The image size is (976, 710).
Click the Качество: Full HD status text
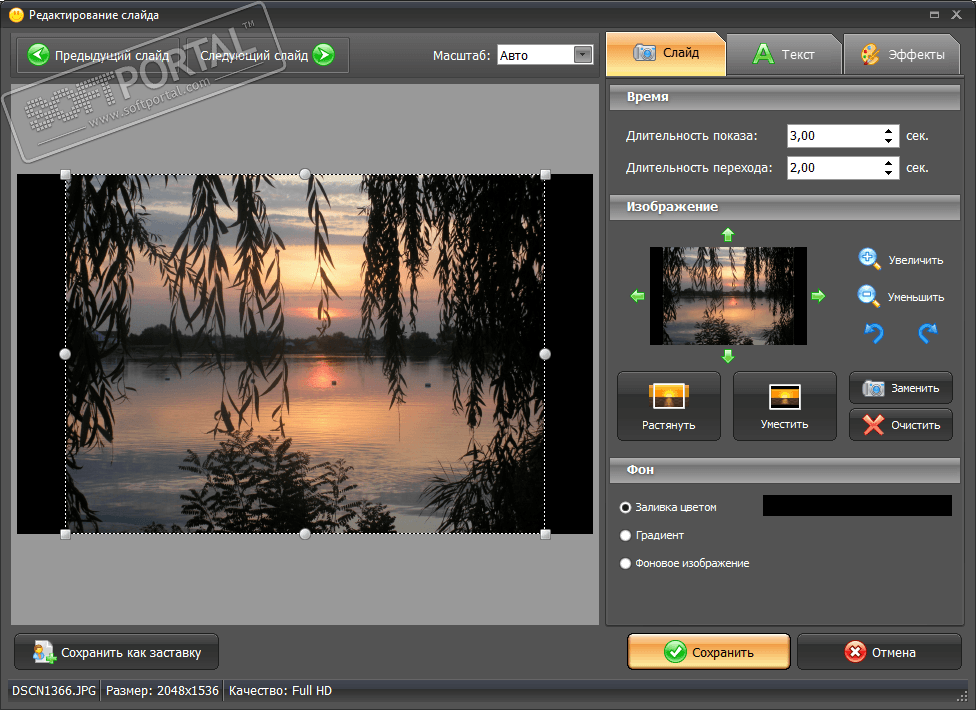(x=280, y=691)
